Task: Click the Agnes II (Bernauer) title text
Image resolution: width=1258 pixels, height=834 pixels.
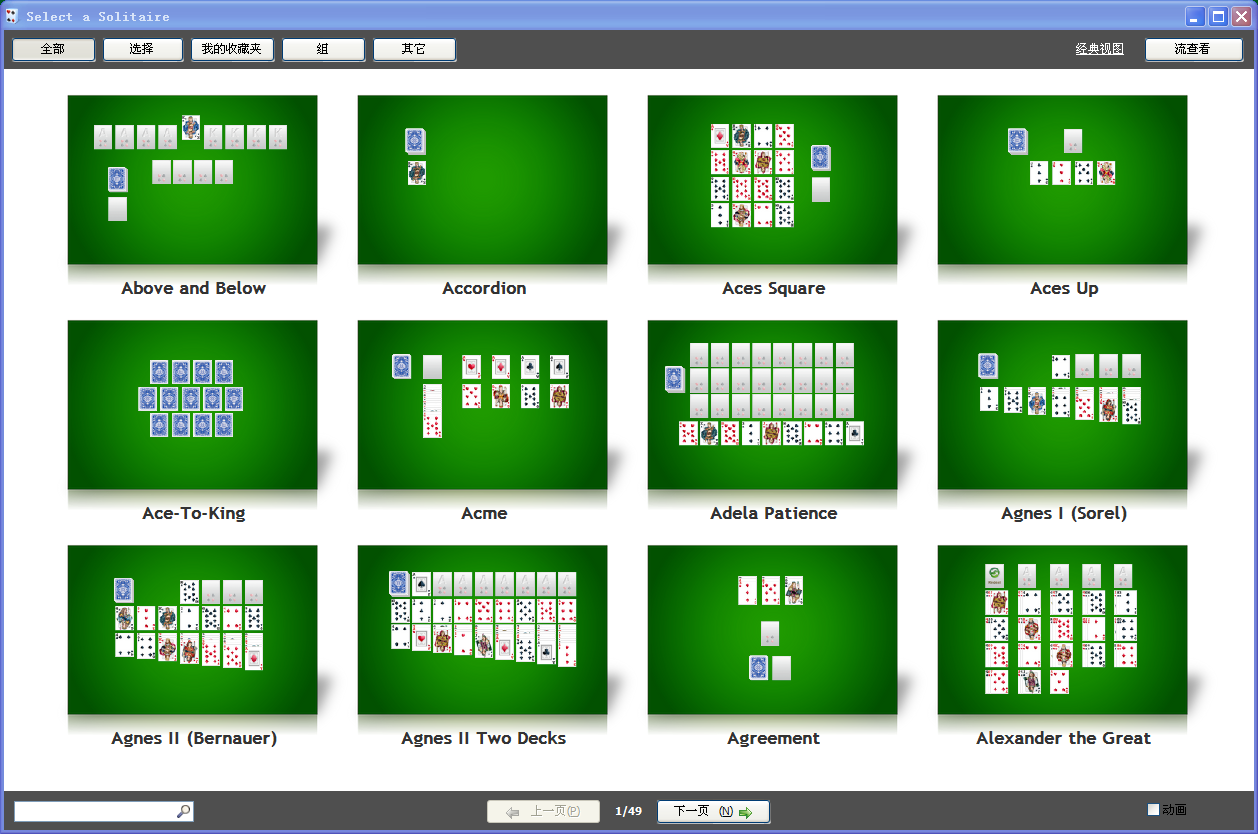Action: coord(194,738)
